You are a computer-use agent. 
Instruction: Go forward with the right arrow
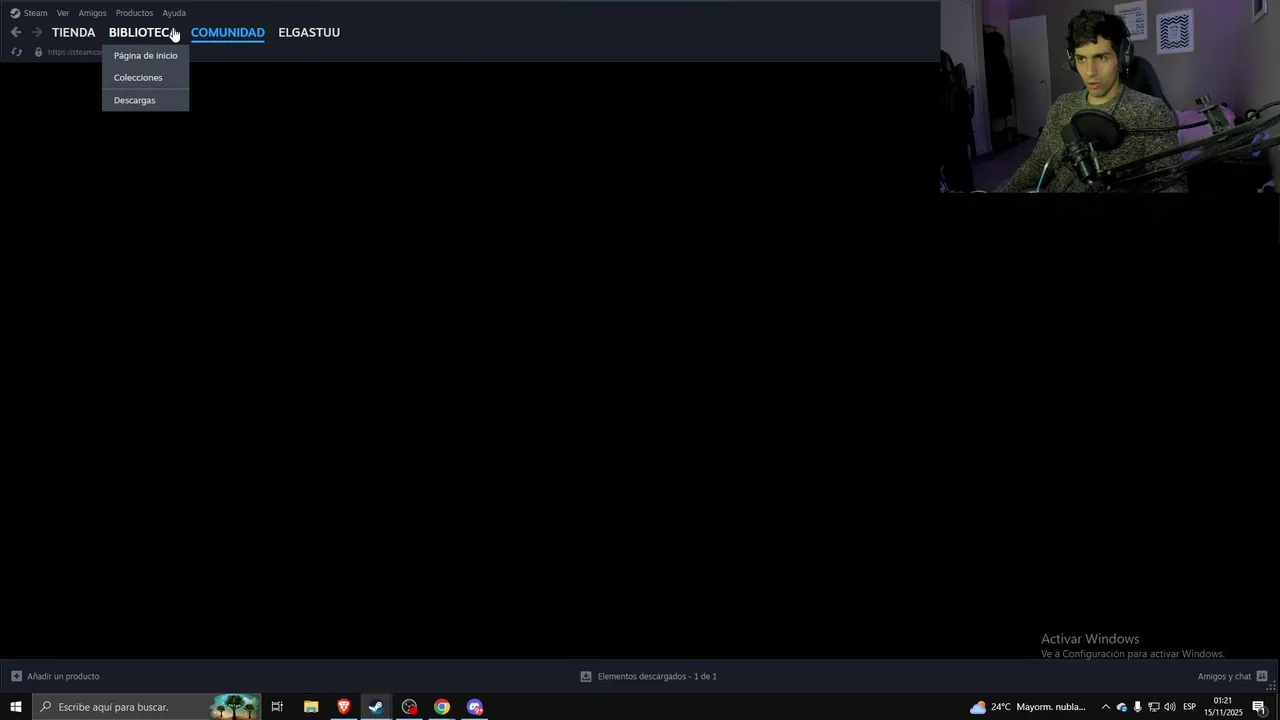tap(36, 32)
